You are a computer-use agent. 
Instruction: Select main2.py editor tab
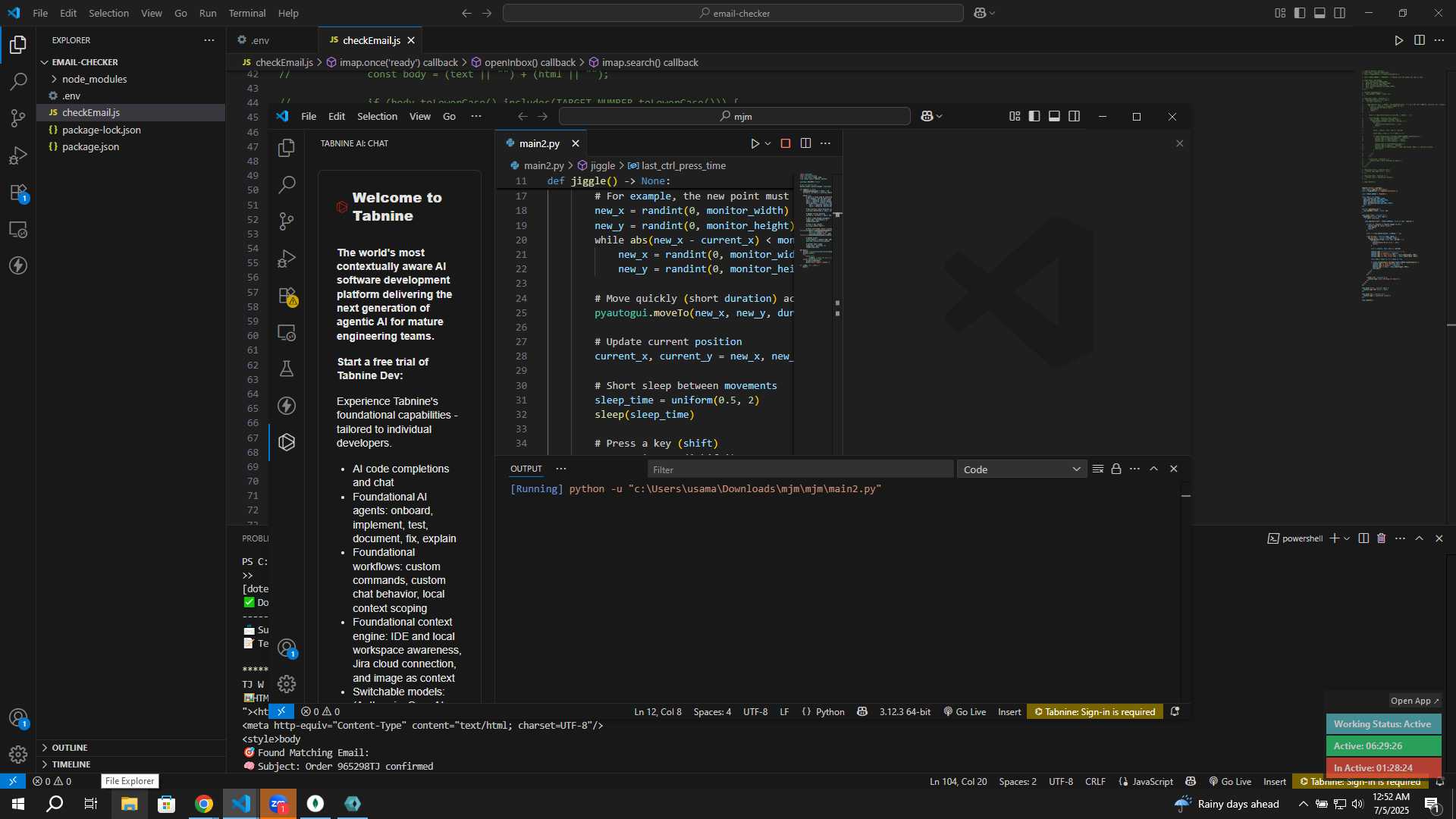tap(539, 143)
